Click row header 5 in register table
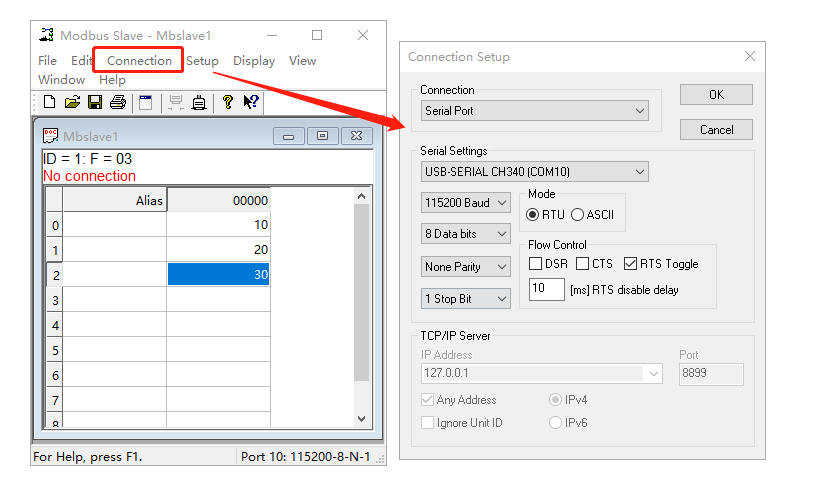The height and width of the screenshot is (498, 826). [x=55, y=350]
